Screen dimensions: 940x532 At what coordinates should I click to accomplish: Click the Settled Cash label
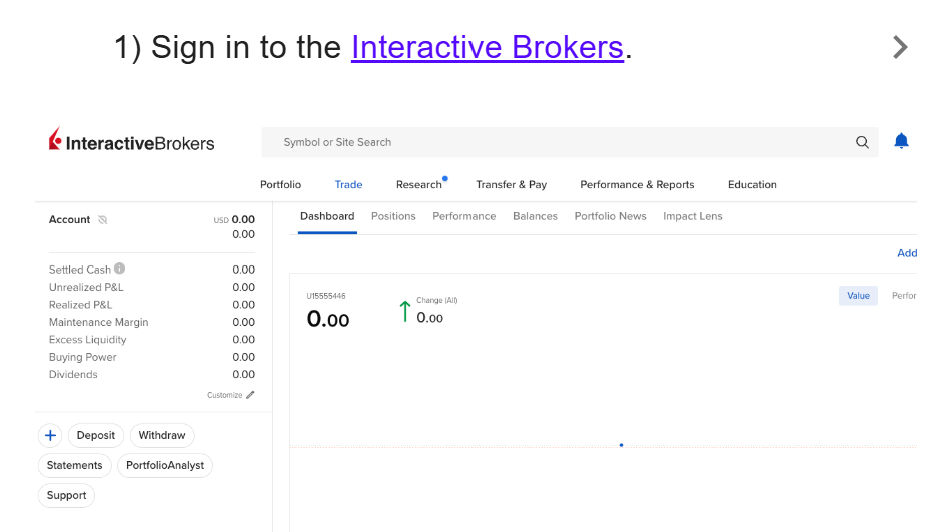(80, 270)
